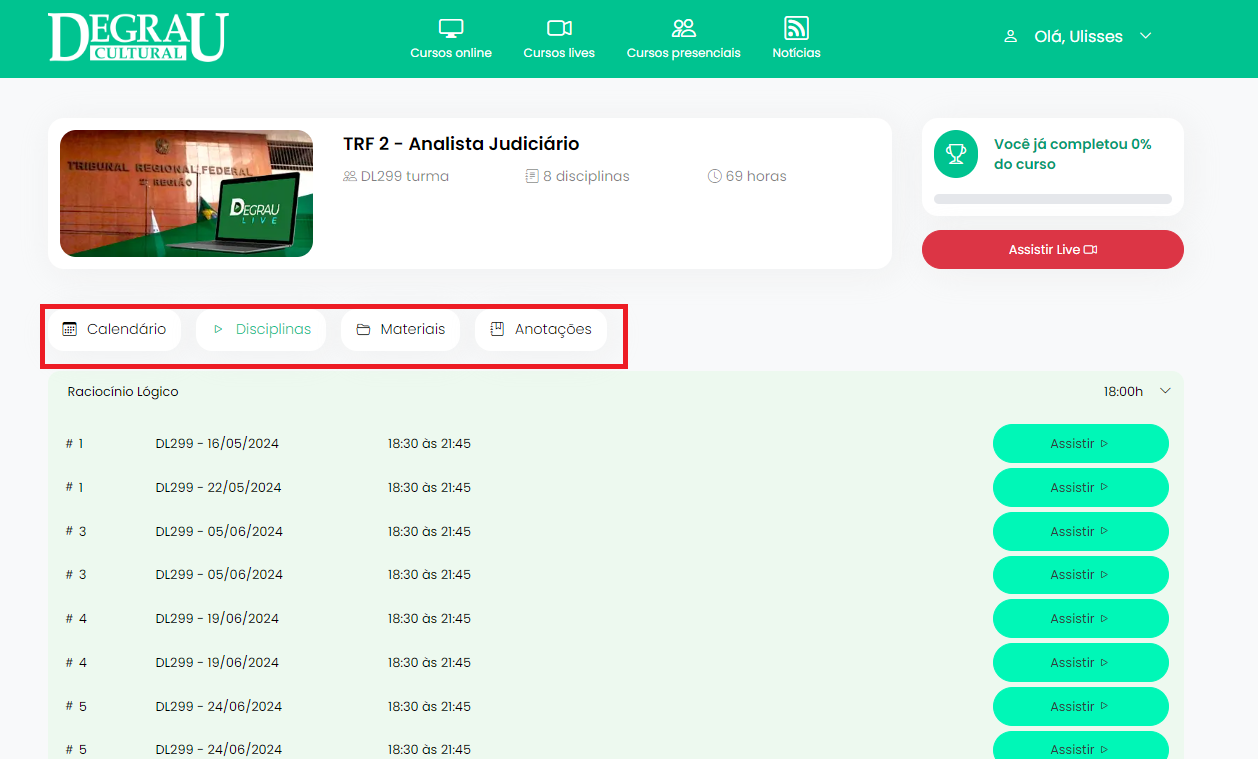Open the Anotações tab
This screenshot has height=759, width=1258.
pos(541,330)
